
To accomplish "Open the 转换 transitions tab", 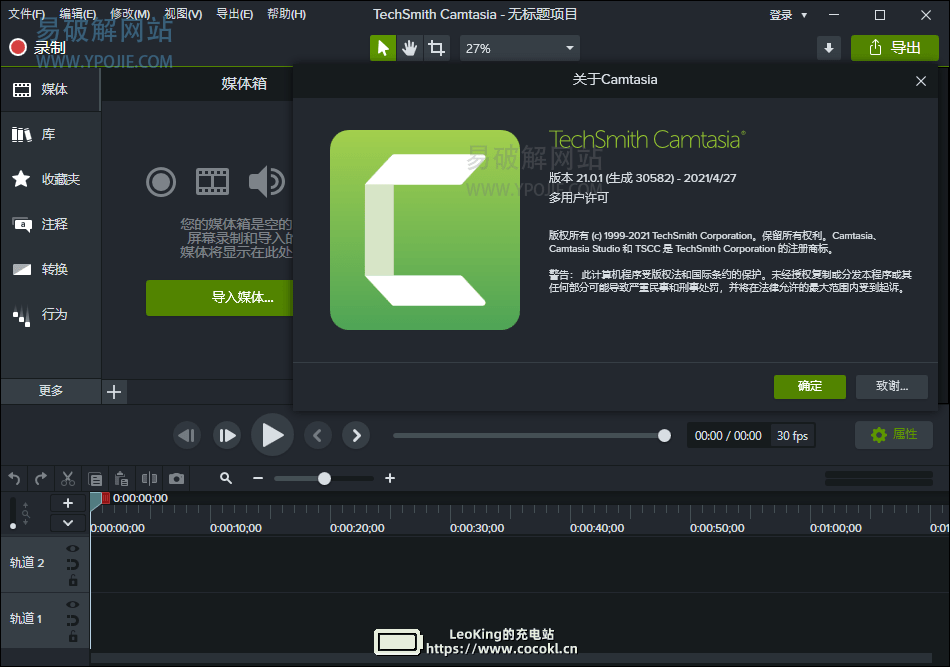I will click(x=50, y=269).
